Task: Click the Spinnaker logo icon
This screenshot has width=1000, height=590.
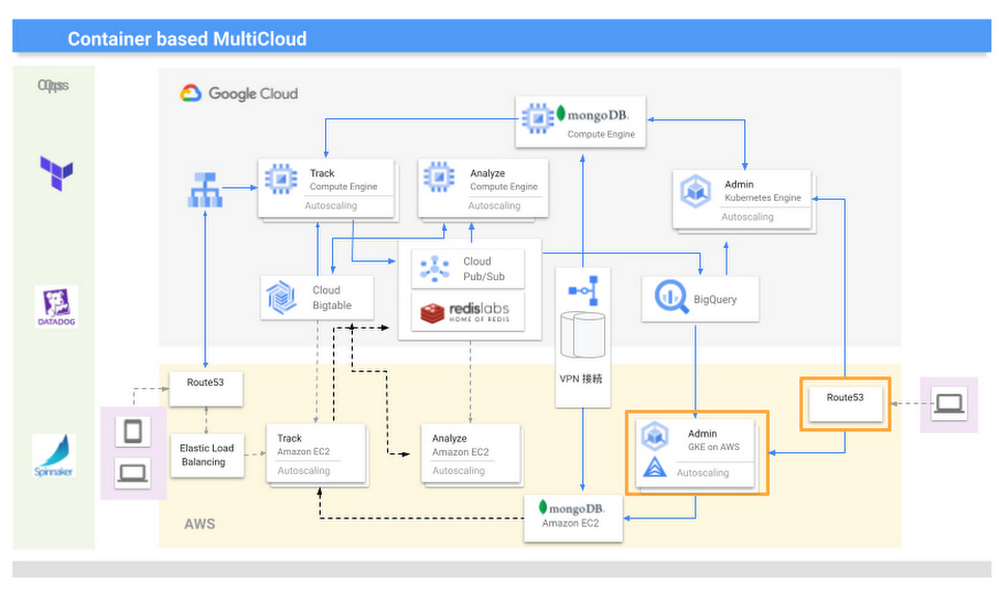Action: point(54,456)
